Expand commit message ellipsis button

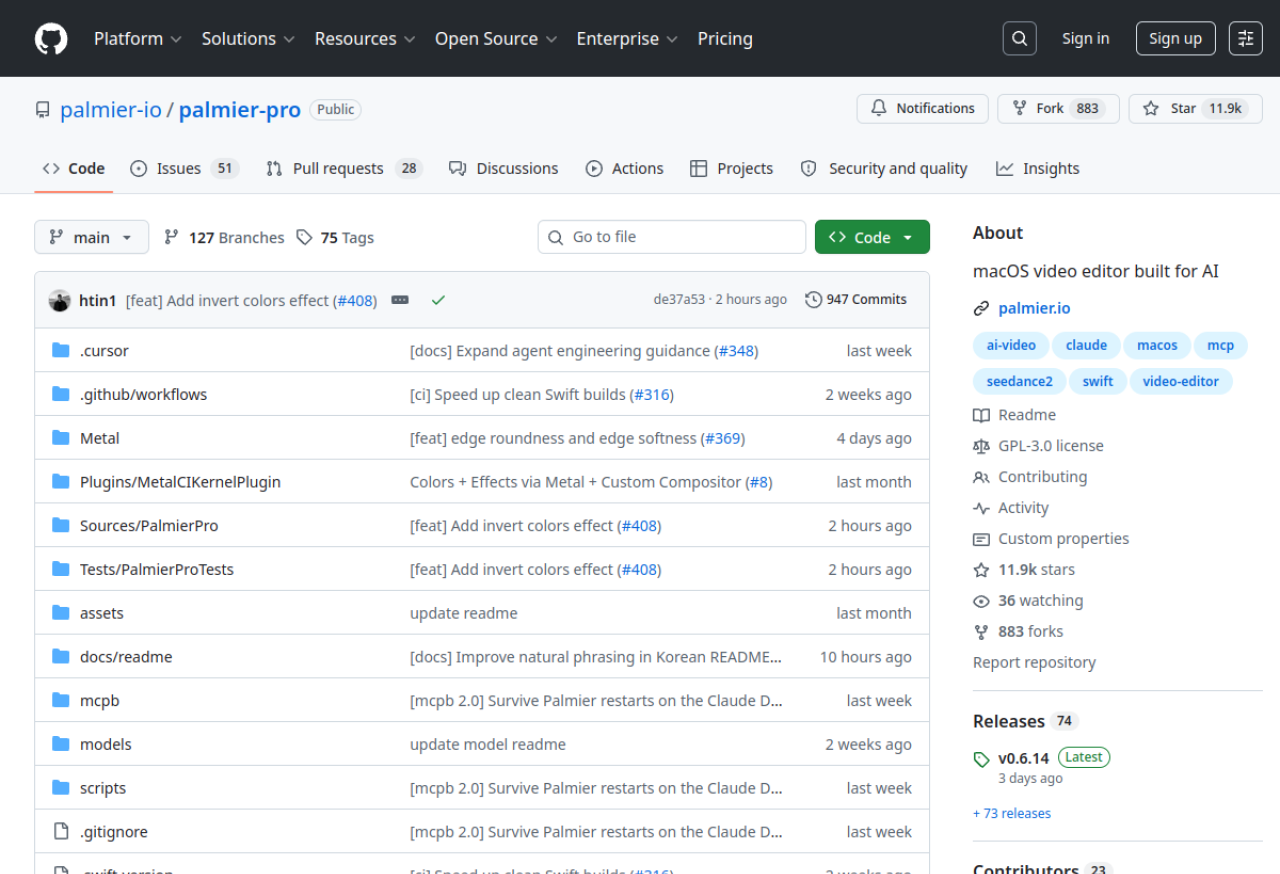[400, 300]
